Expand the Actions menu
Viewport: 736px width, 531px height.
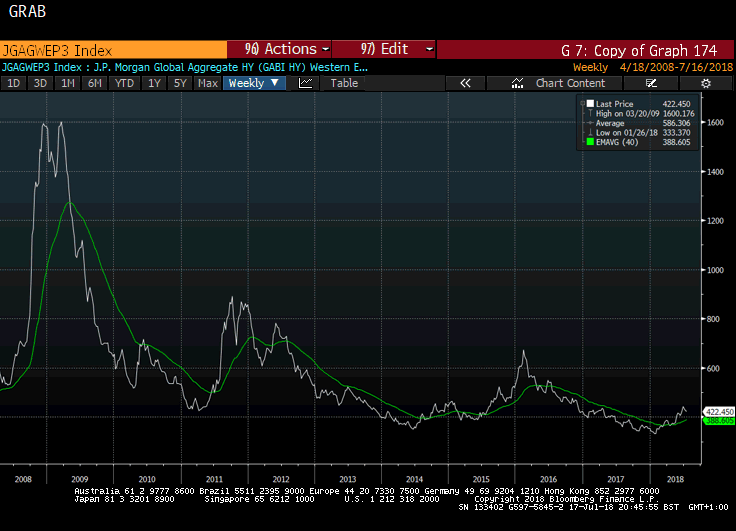coord(280,49)
